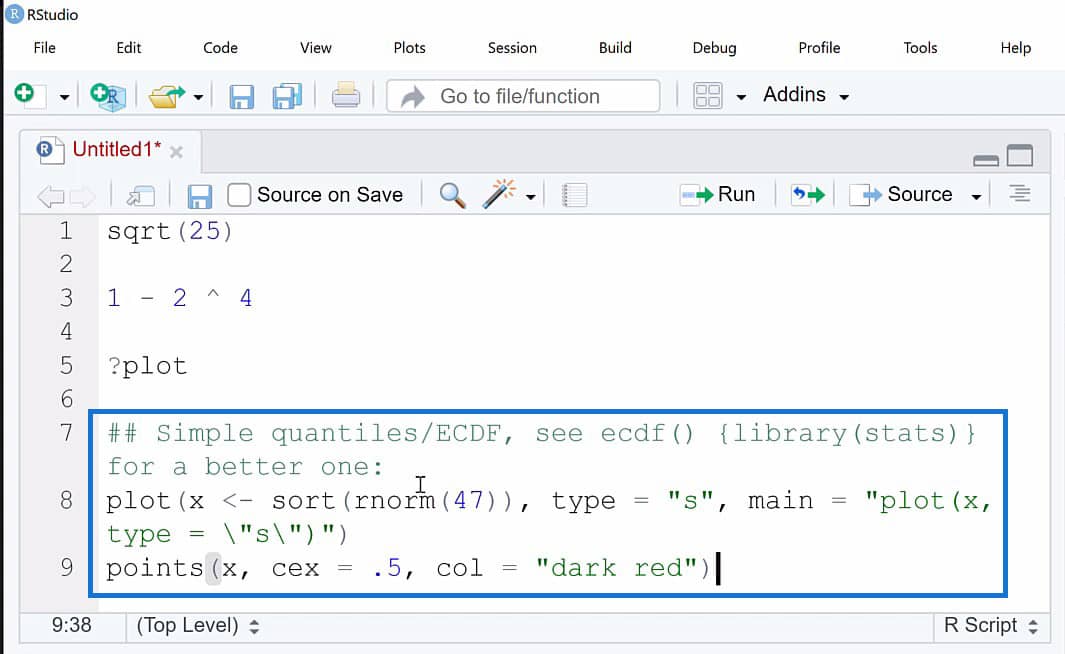Expand the recent files dropdown arrow

tap(198, 97)
